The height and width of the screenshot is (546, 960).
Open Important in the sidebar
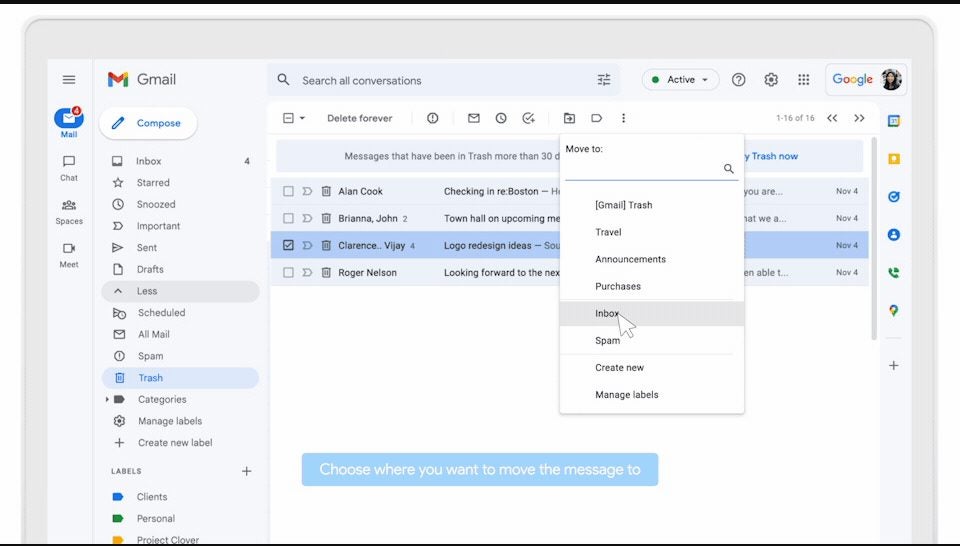pos(181,226)
